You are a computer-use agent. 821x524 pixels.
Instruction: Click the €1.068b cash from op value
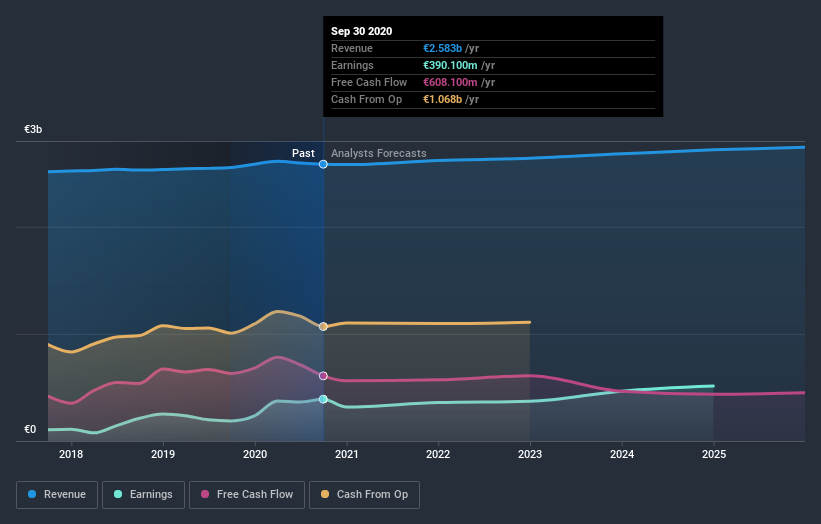click(442, 99)
